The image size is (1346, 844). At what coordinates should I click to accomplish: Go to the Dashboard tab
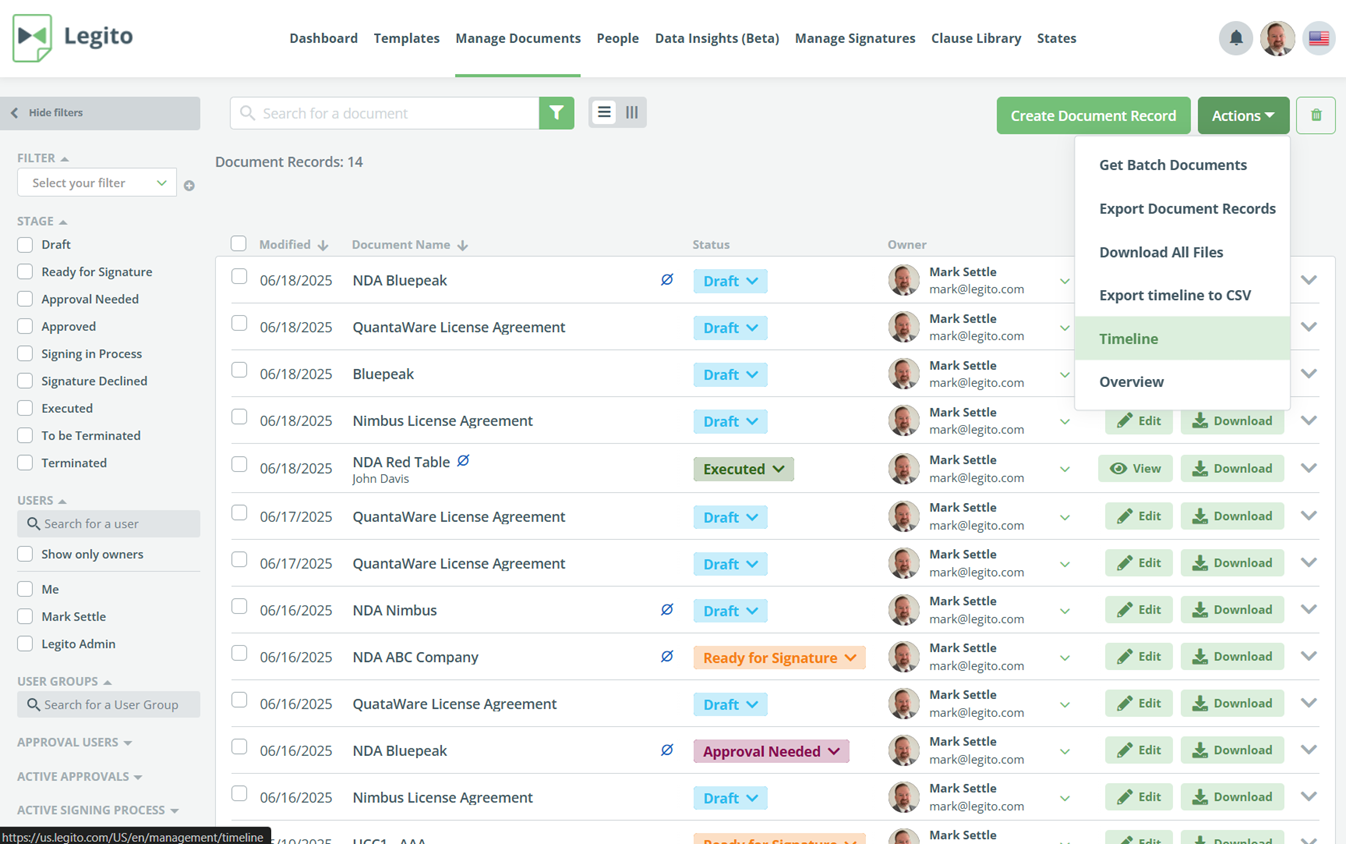[x=323, y=38]
